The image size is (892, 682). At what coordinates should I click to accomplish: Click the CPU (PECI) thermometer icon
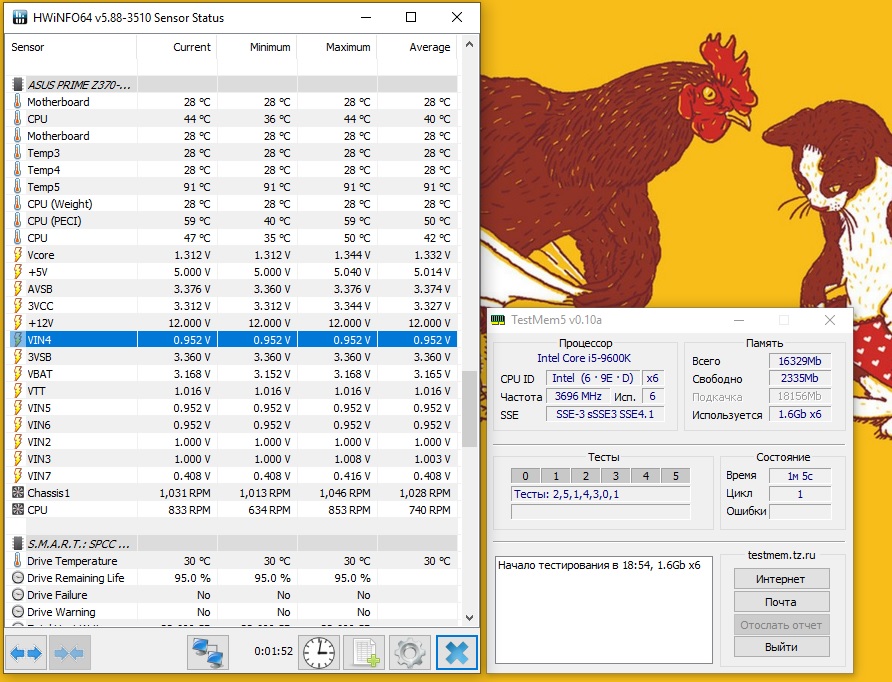point(18,221)
